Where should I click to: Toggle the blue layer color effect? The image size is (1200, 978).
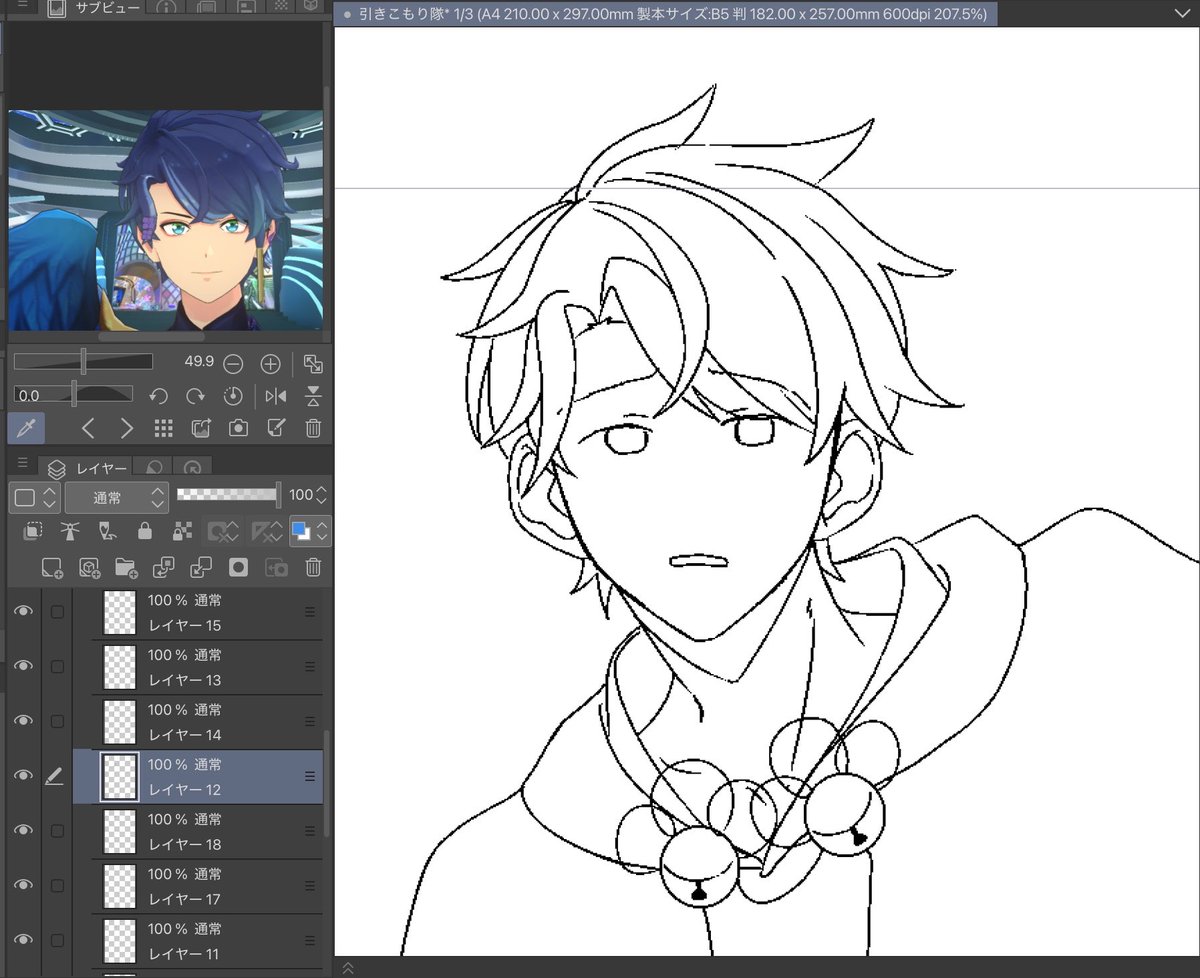pyautogui.click(x=301, y=531)
